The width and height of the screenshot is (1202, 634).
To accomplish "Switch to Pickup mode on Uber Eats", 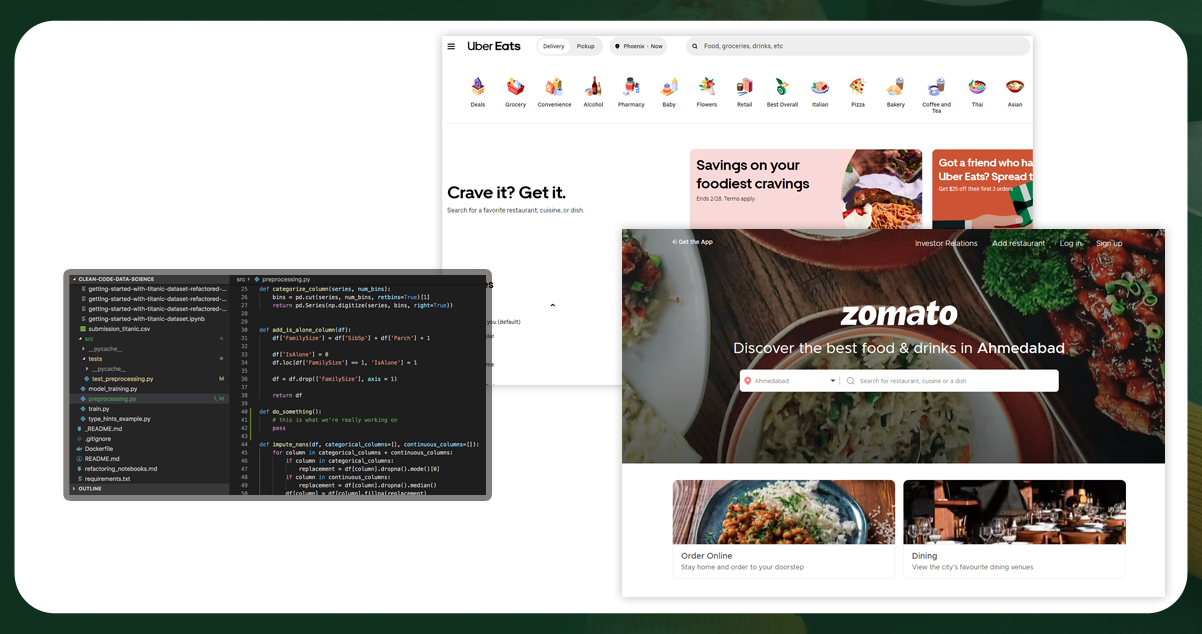I will click(x=585, y=46).
